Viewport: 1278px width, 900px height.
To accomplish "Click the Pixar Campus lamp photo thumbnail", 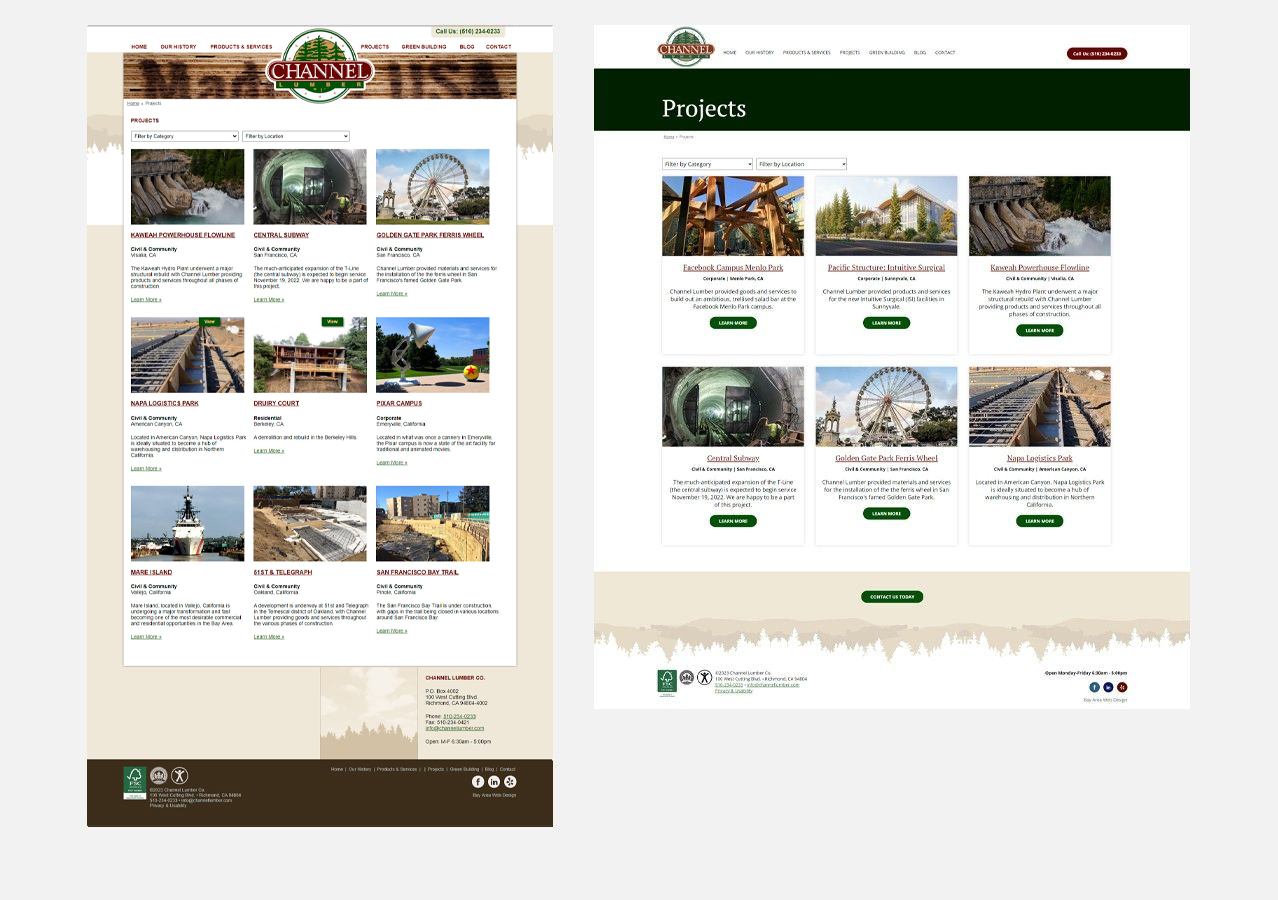I will [432, 355].
